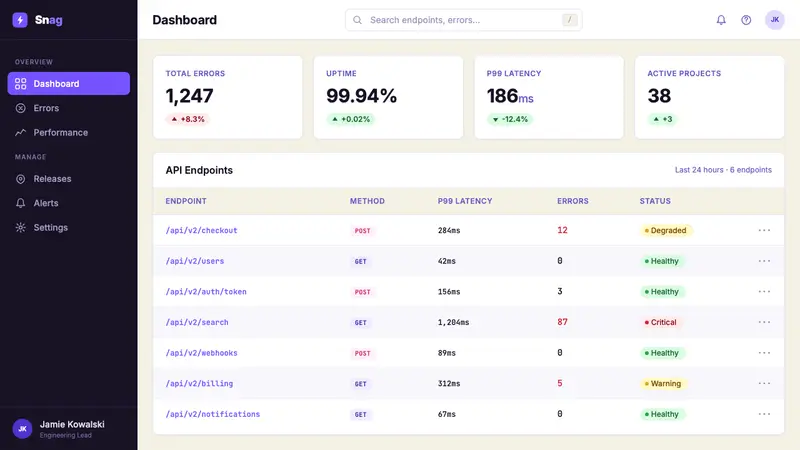Click the Degraded status badge
800x450 pixels.
coord(666,230)
